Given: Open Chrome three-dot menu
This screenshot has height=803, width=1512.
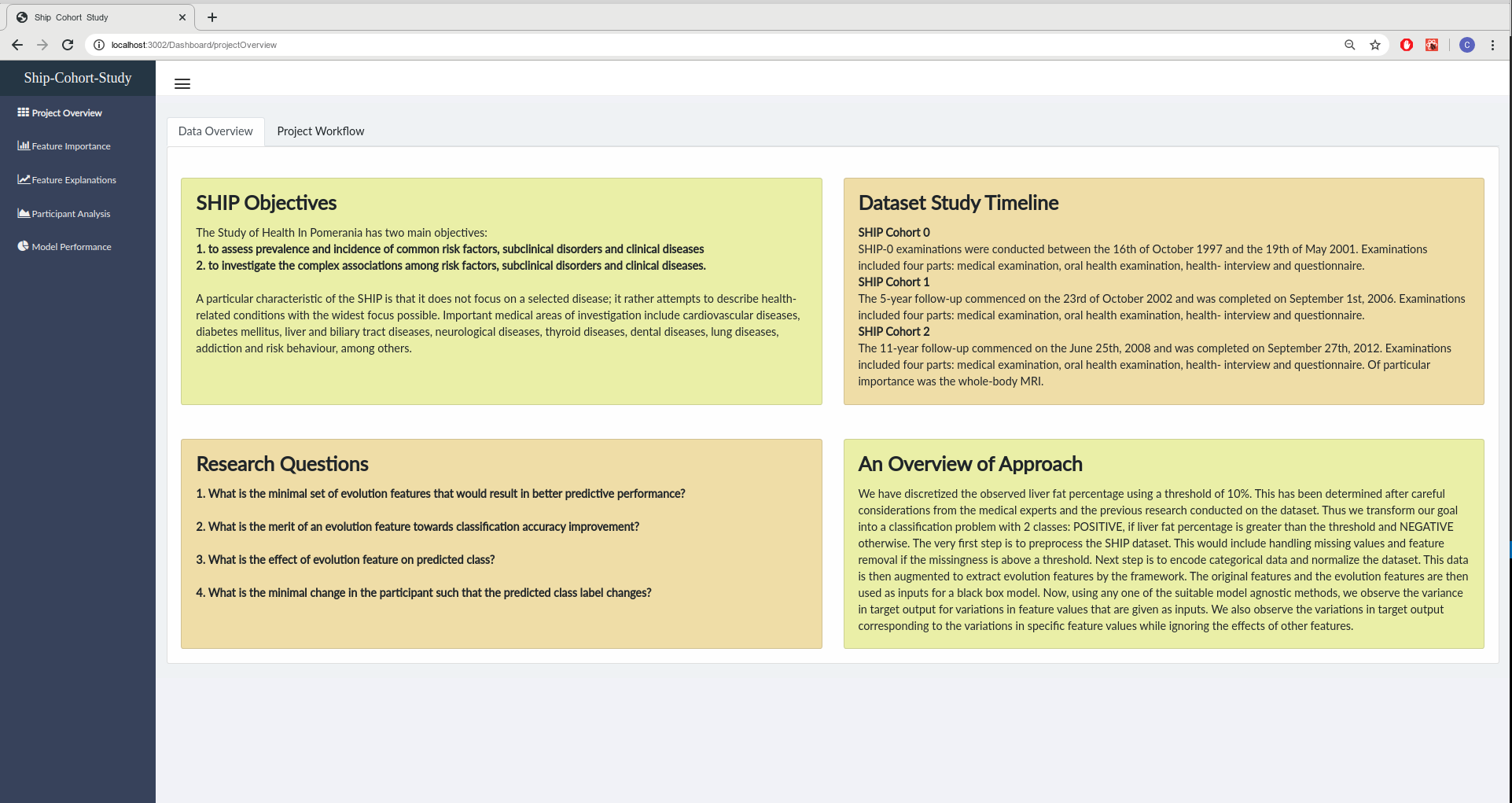Looking at the screenshot, I should coord(1492,45).
